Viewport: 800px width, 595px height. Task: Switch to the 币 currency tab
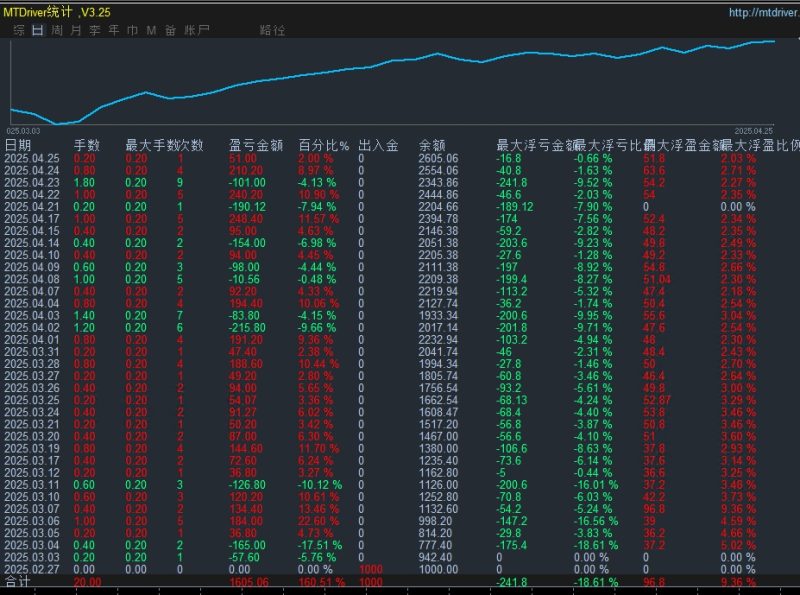(133, 31)
